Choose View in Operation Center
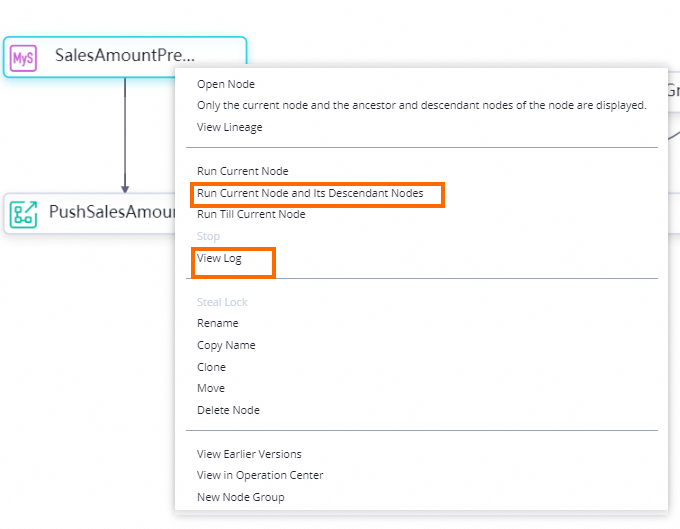The width and height of the screenshot is (680, 529). pyautogui.click(x=260, y=475)
